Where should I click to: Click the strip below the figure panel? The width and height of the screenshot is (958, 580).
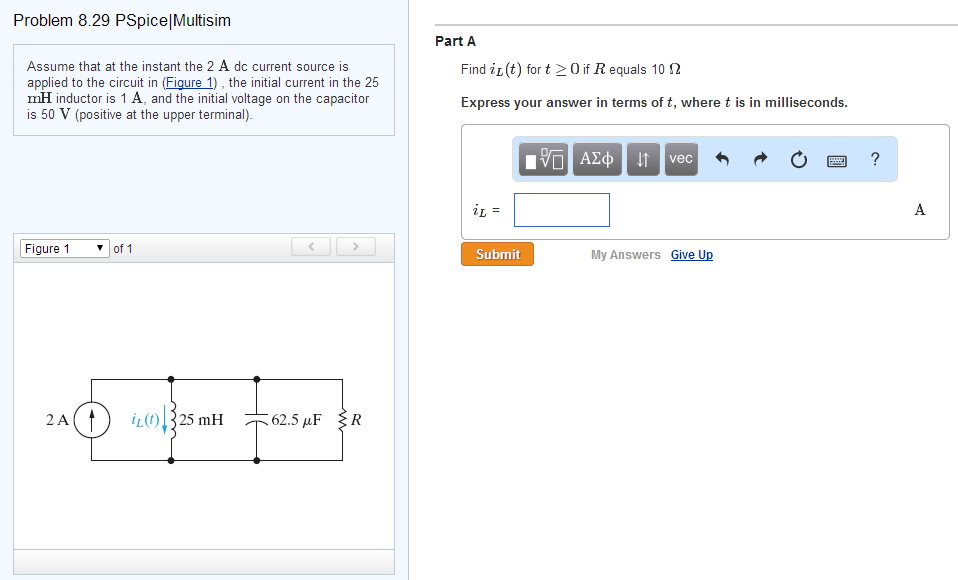point(204,562)
